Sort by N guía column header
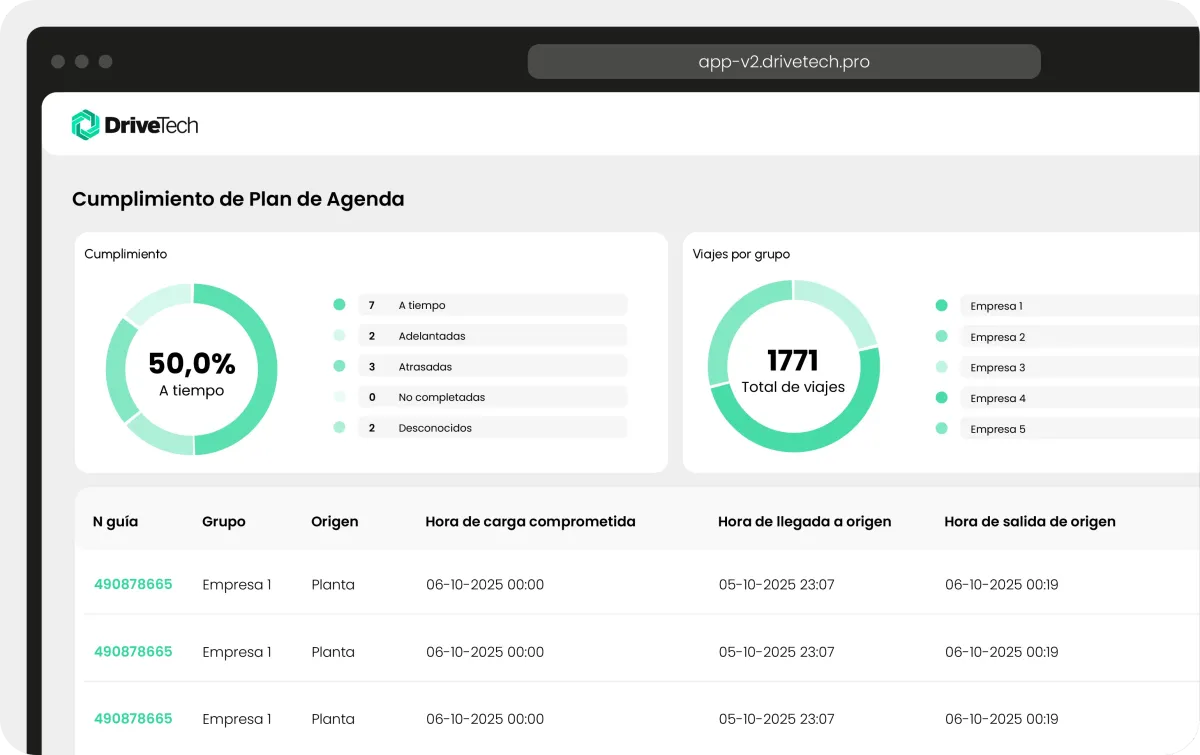 coord(115,522)
